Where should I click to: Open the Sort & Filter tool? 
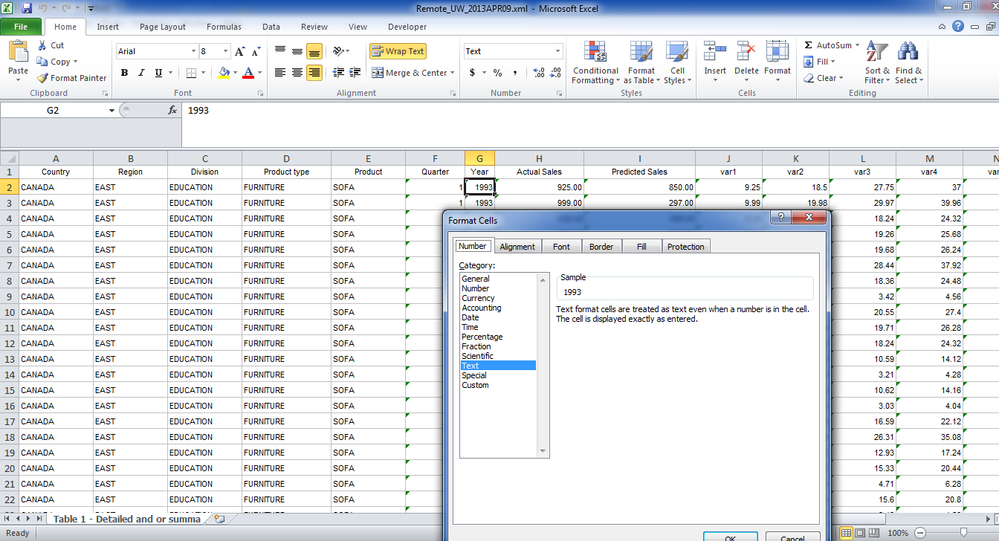click(877, 52)
